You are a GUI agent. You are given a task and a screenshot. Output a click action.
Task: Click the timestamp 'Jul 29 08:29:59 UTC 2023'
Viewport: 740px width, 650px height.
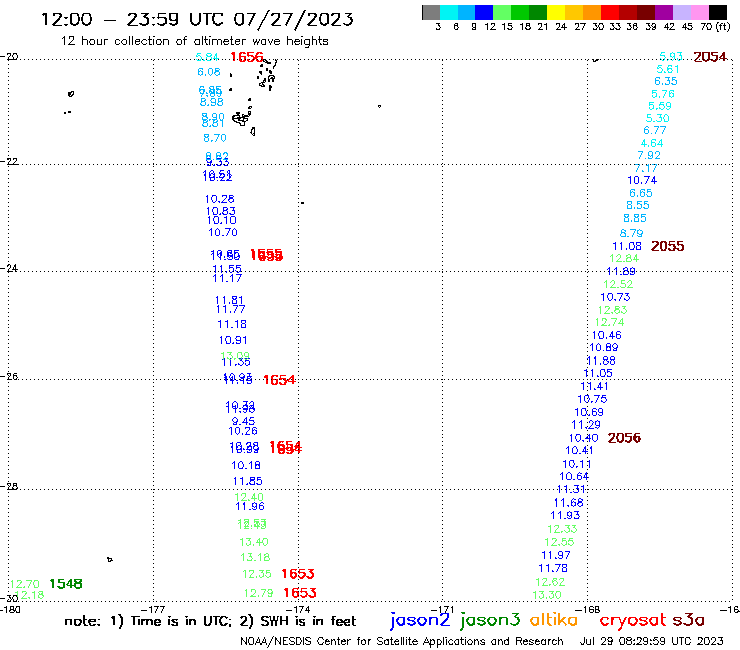tap(651, 641)
